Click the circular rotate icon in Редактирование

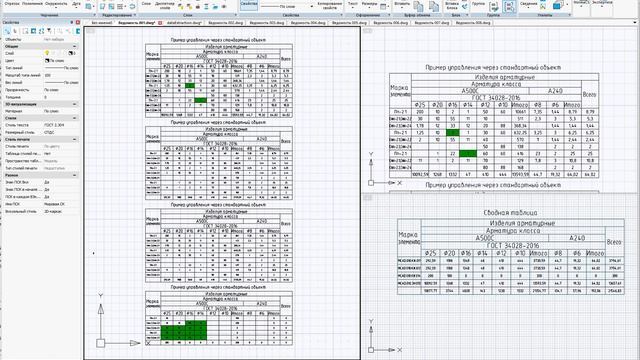pyautogui.click(x=132, y=7)
